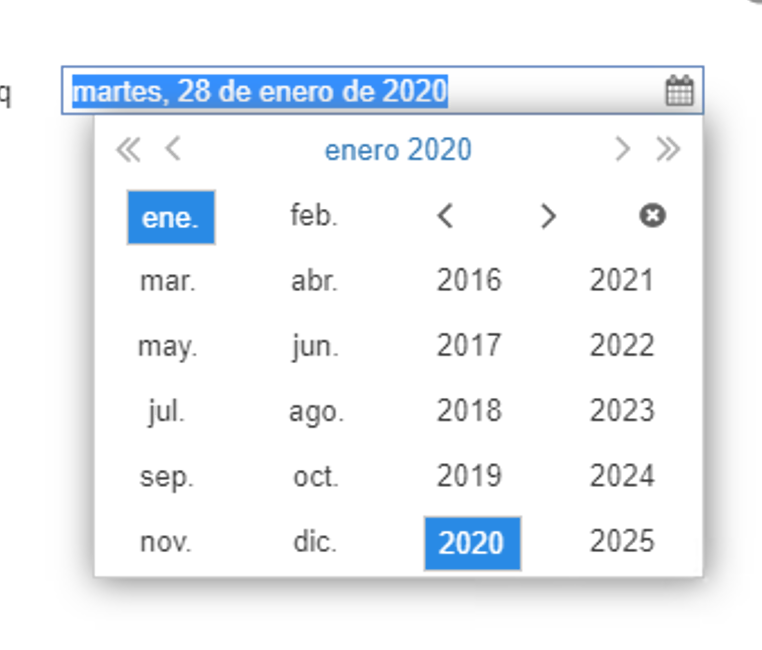Pick abr. as the month
The height and width of the screenshot is (650, 762).
coord(314,281)
